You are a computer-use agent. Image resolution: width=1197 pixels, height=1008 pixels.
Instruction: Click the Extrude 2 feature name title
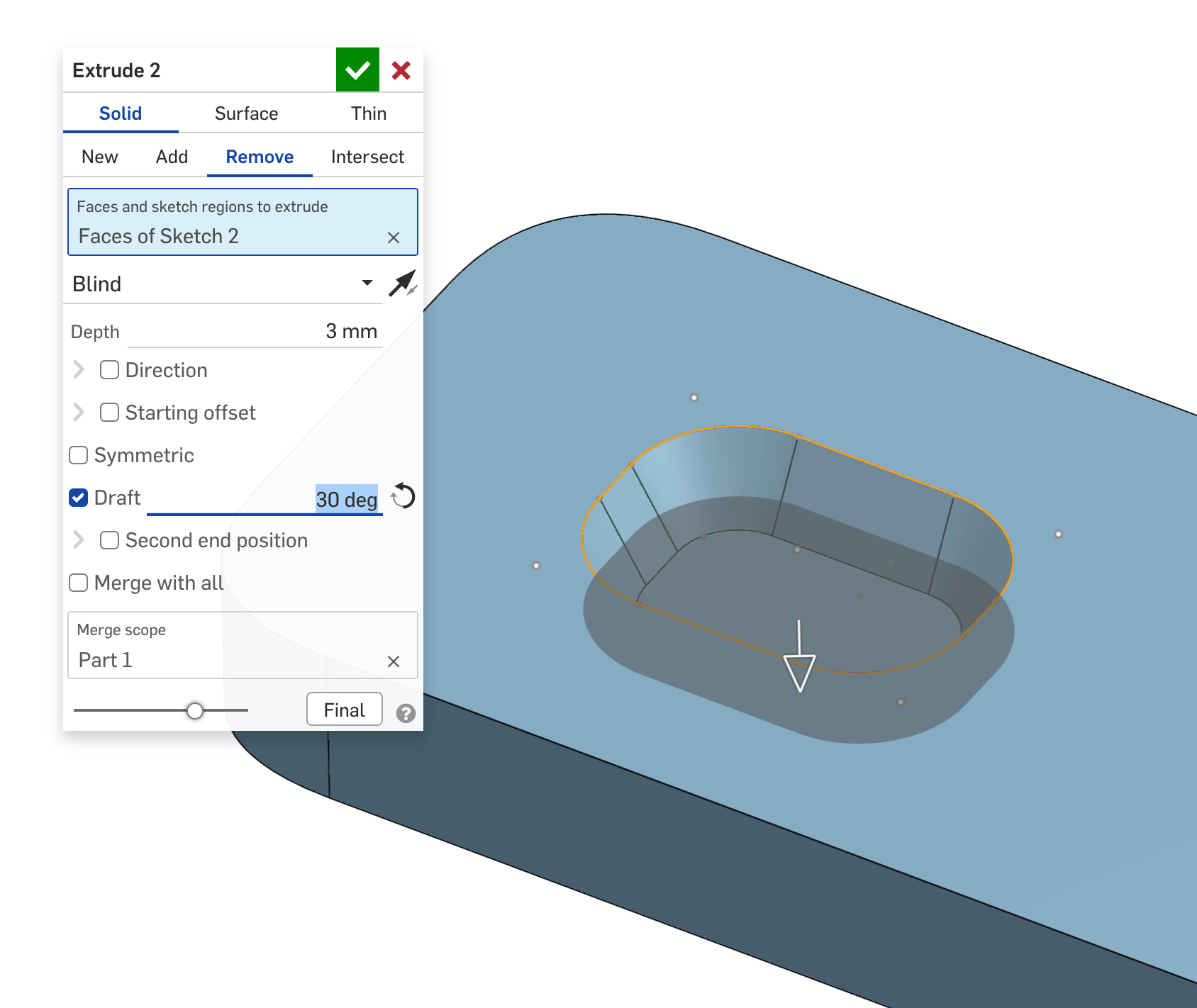(x=116, y=70)
